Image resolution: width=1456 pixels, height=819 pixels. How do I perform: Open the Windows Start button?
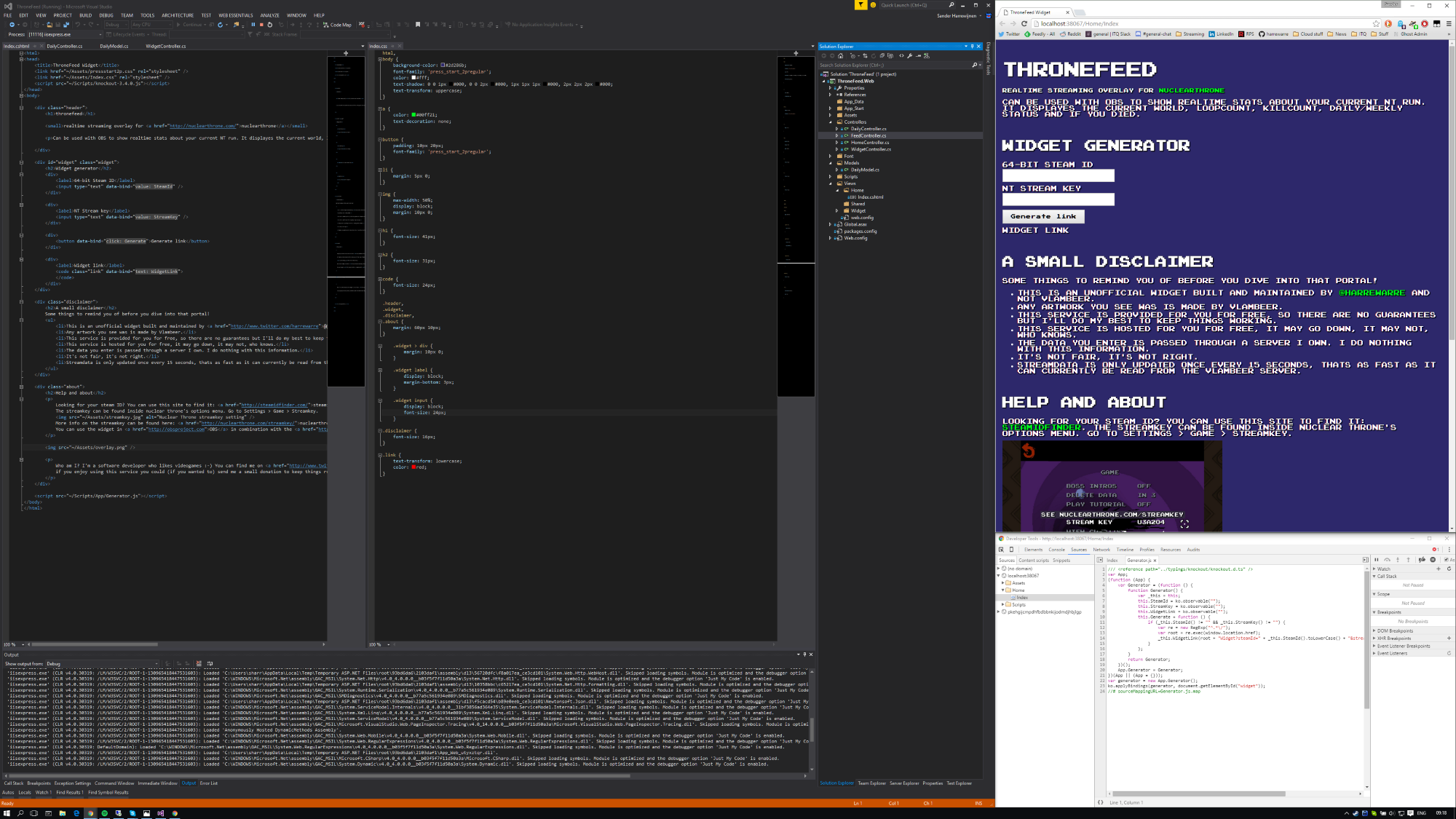click(x=7, y=813)
